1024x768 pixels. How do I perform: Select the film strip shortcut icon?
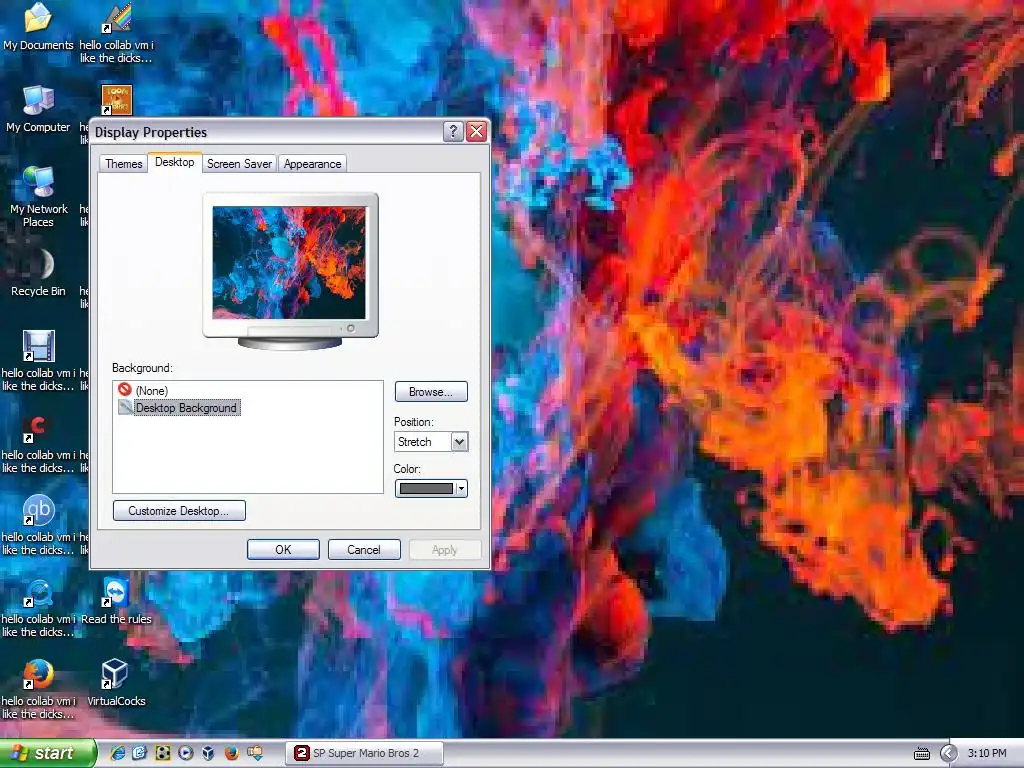[38, 346]
